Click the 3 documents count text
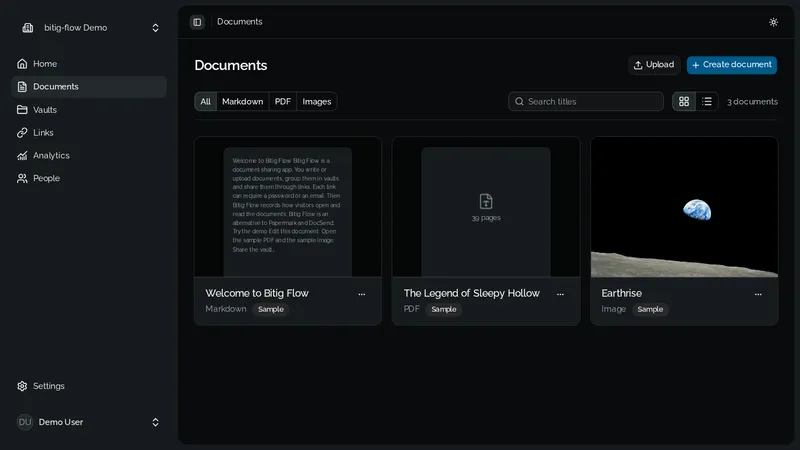Viewport: 800px width, 450px height. pos(752,102)
